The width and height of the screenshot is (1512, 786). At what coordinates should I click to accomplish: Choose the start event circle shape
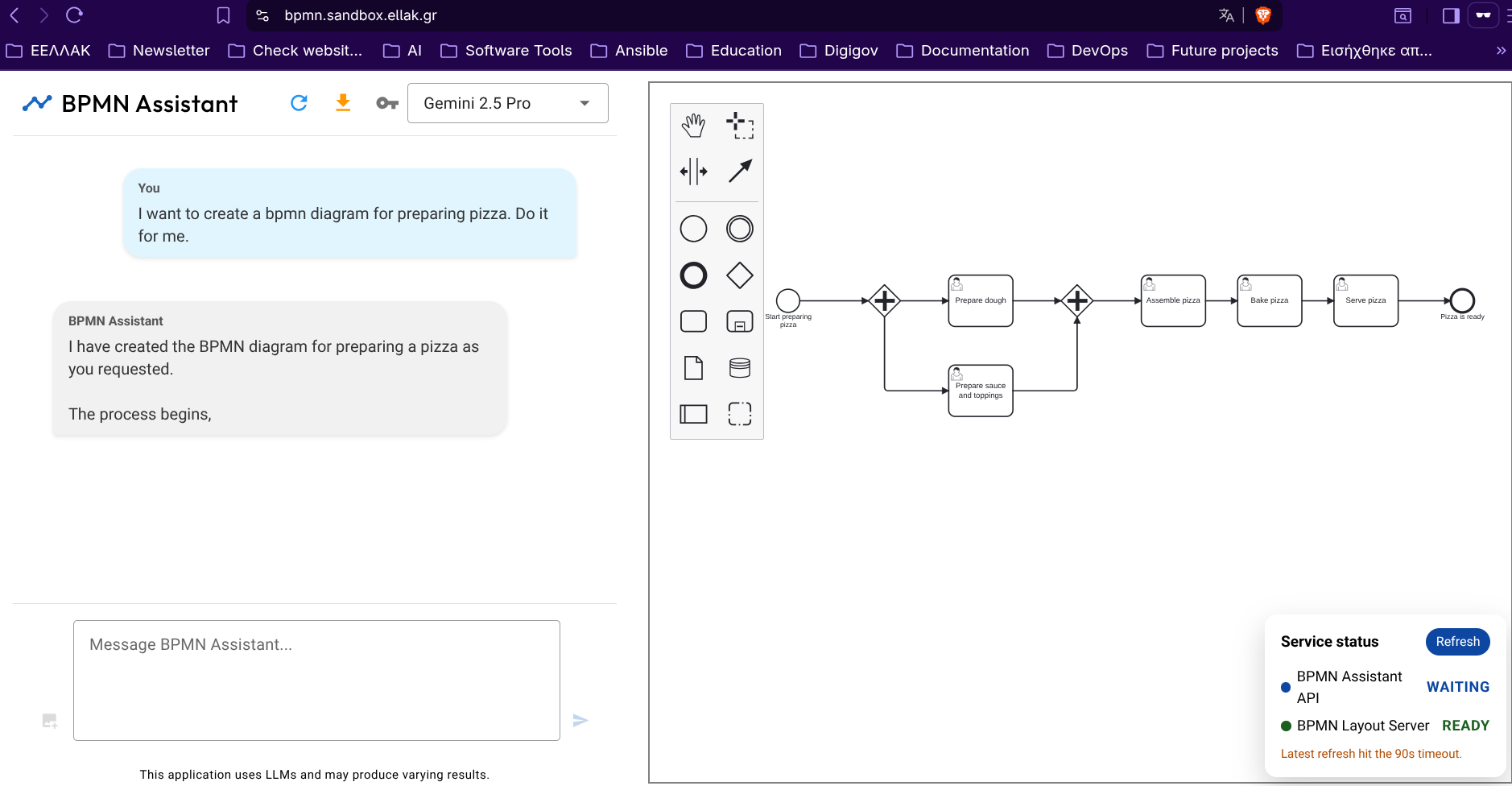(x=693, y=229)
